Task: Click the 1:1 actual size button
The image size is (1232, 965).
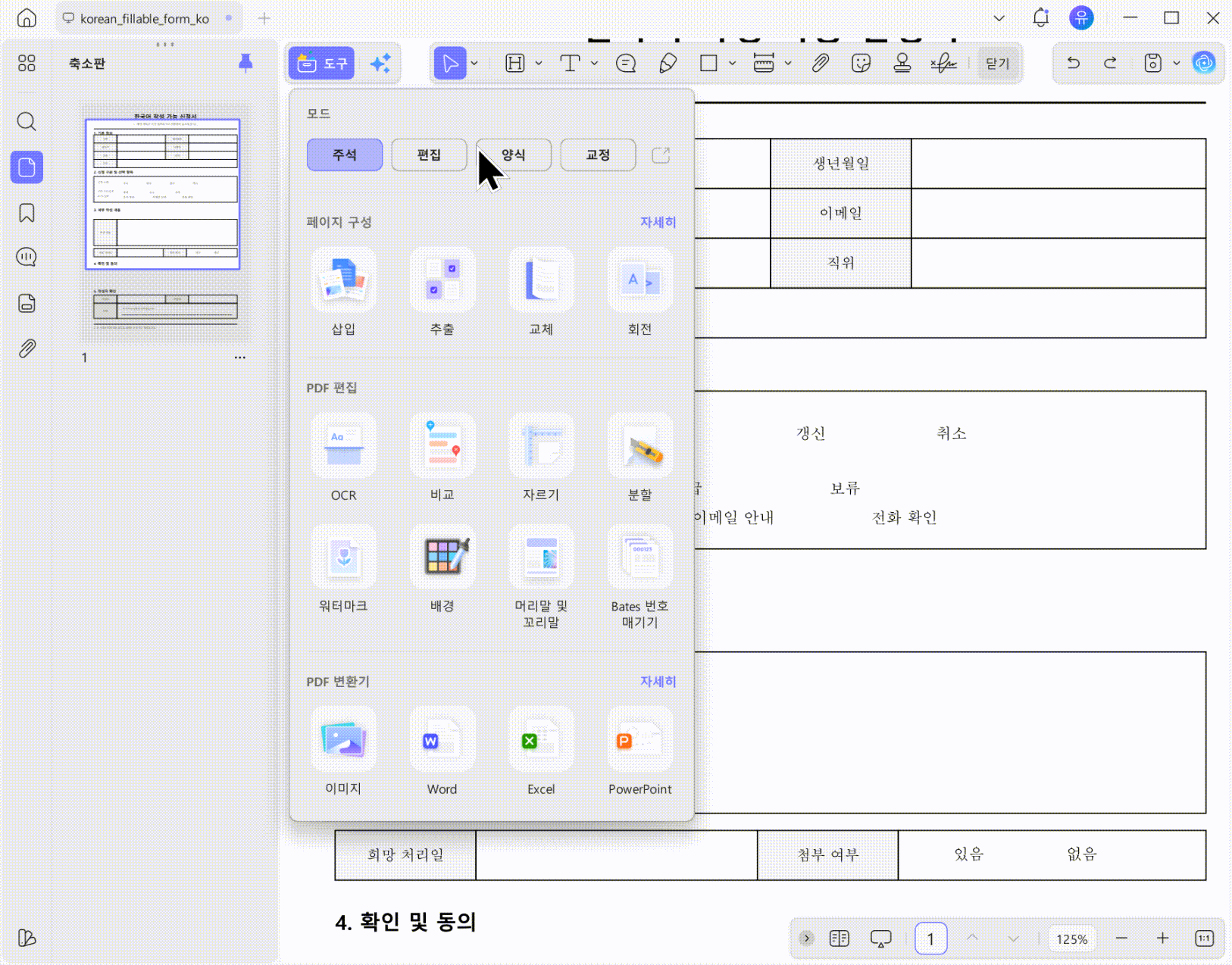Action: 1204,938
